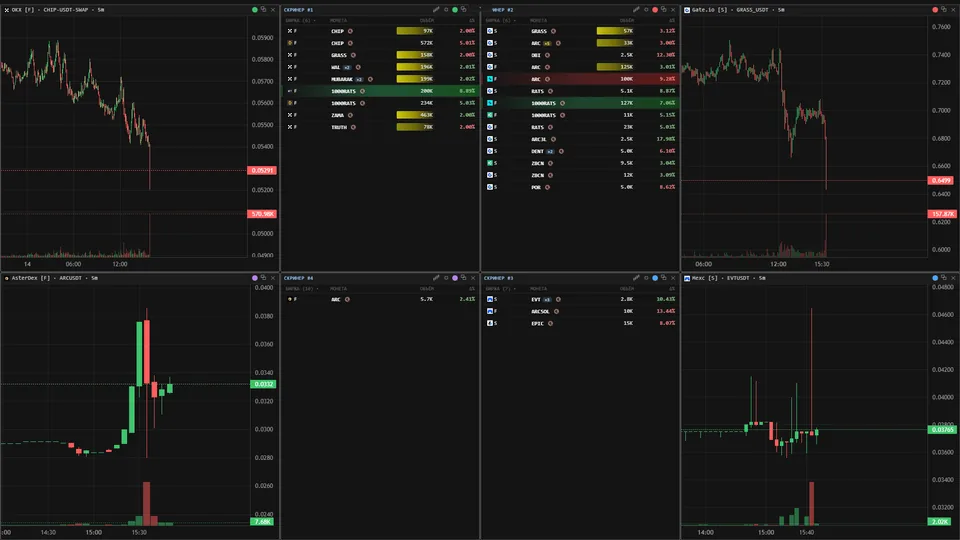Click circle icon beside TRUTH in Screener #1
The width and height of the screenshot is (960, 540).
[x=353, y=127]
